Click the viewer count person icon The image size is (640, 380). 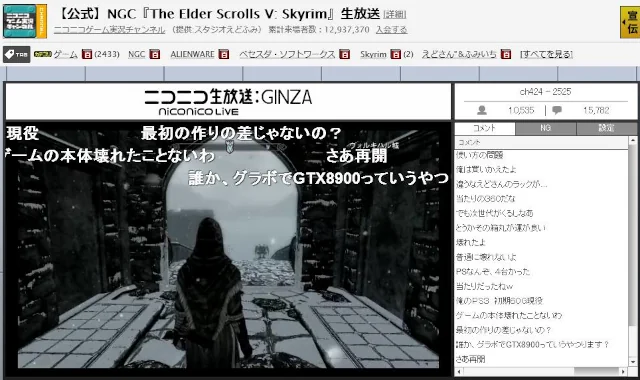[482, 110]
